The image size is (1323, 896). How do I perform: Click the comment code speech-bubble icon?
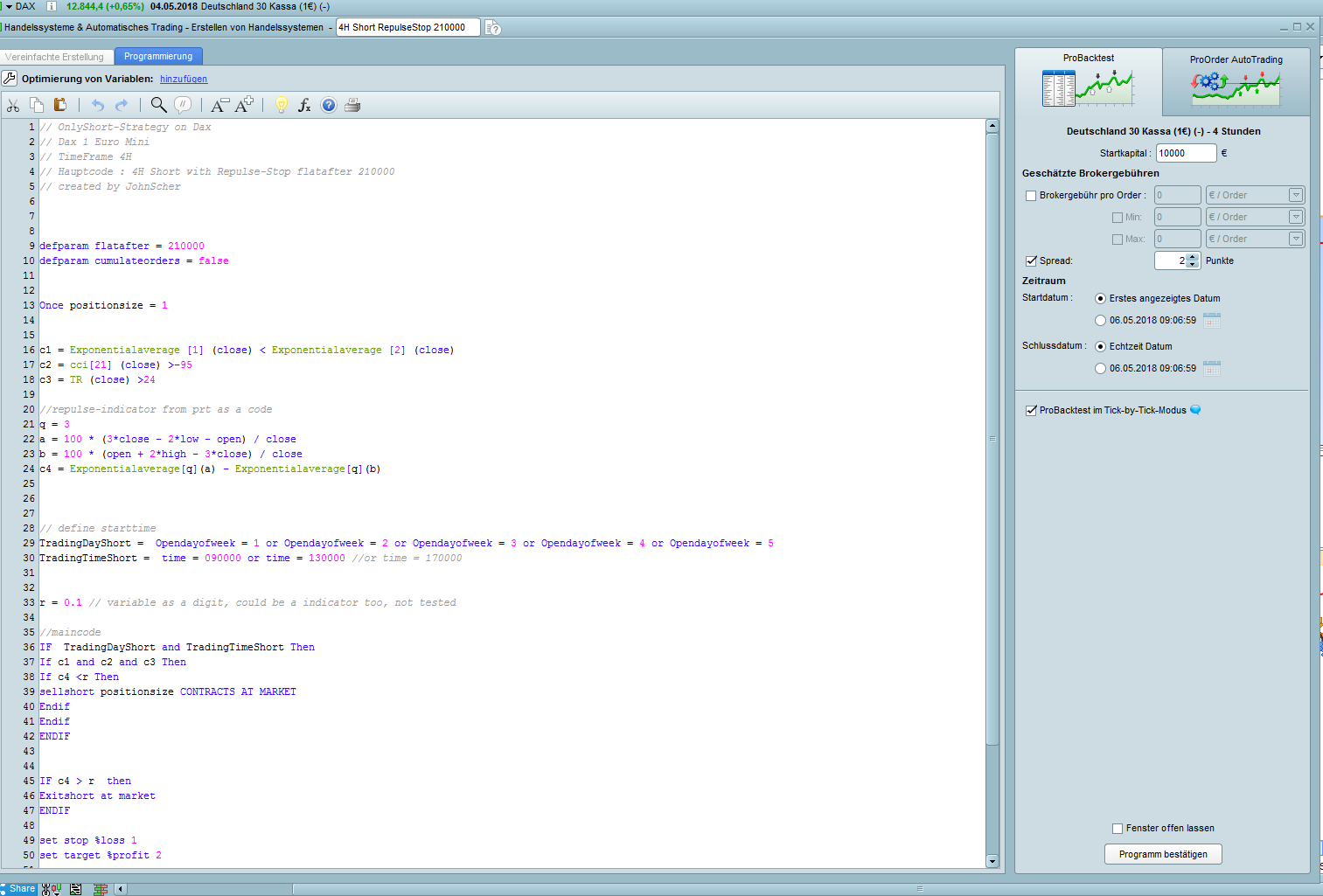pyautogui.click(x=183, y=105)
